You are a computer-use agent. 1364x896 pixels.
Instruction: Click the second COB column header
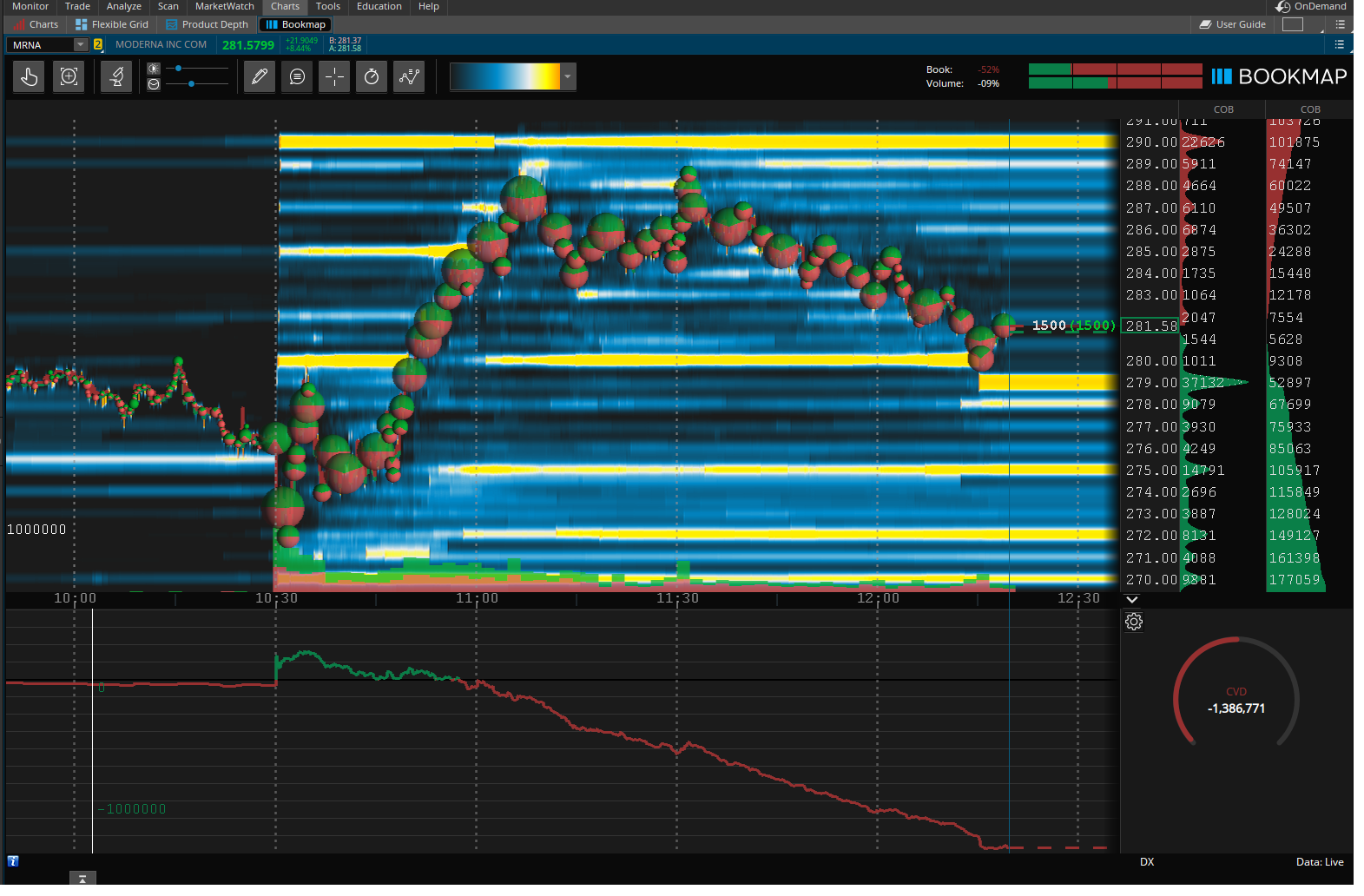[x=1310, y=109]
